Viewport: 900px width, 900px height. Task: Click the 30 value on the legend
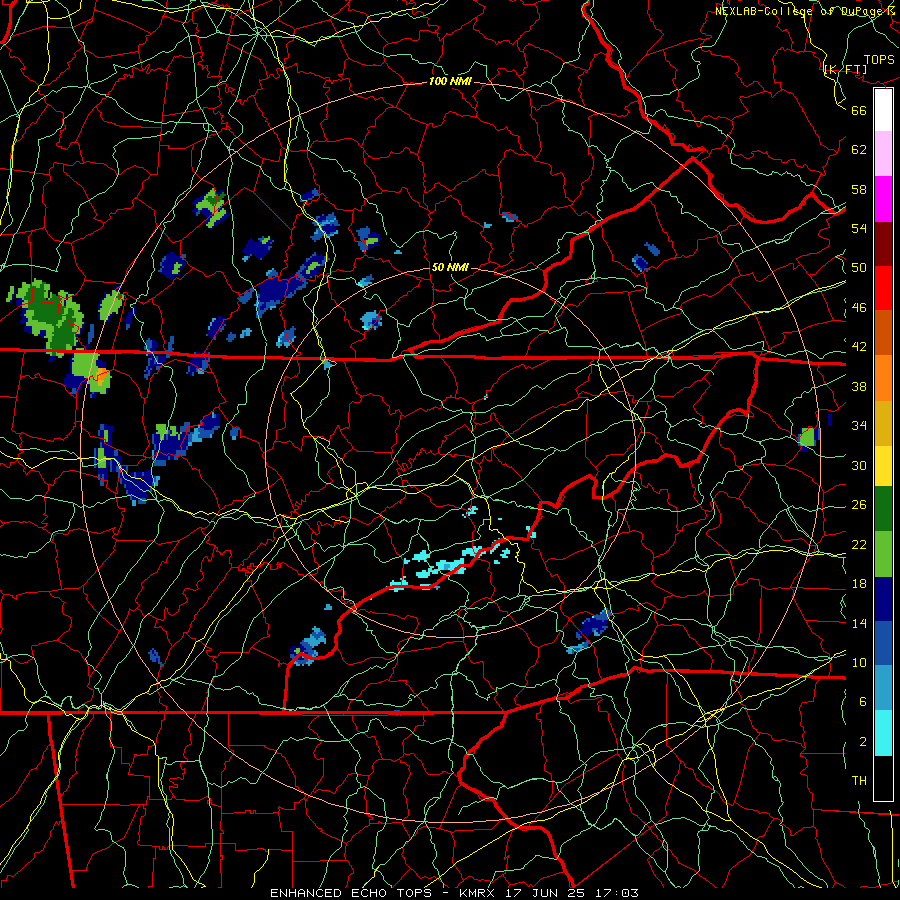pyautogui.click(x=859, y=465)
